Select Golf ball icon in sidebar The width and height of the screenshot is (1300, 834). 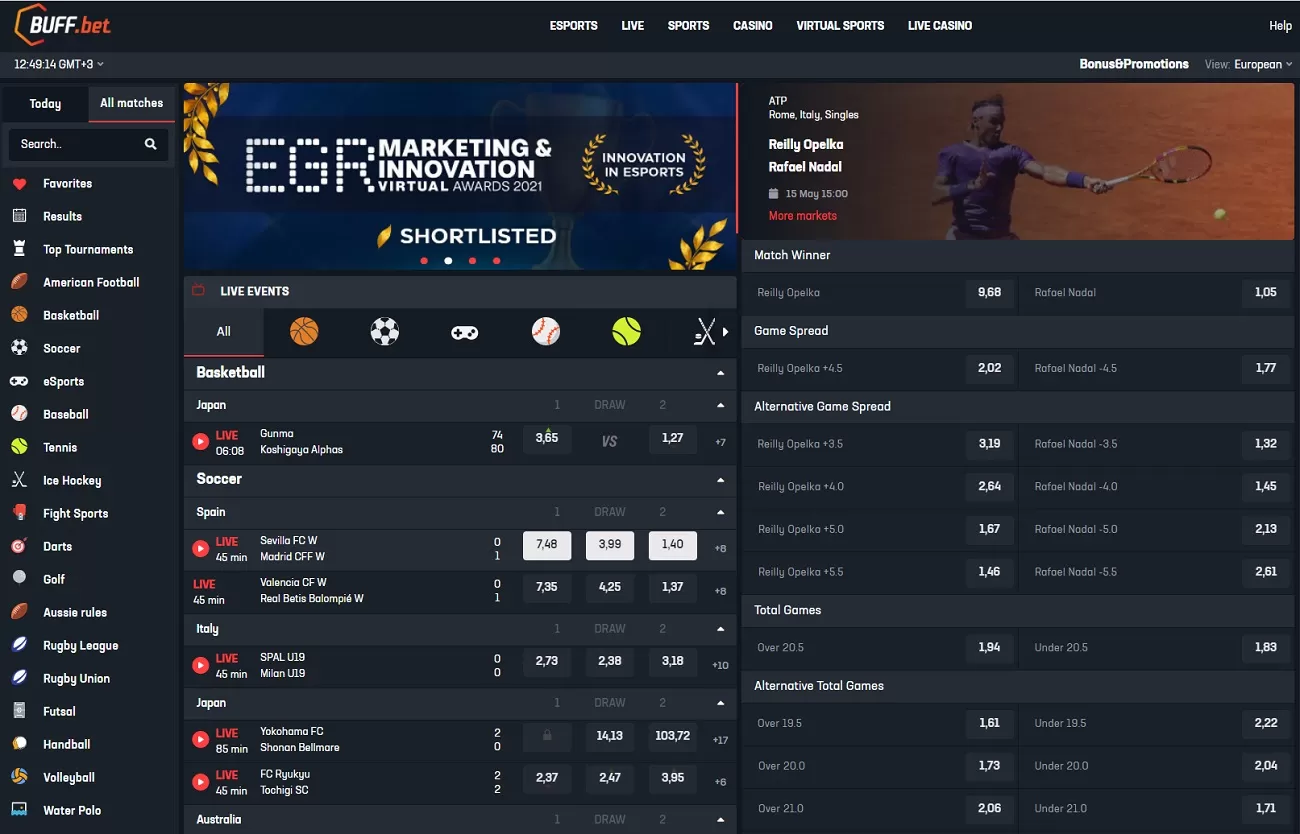click(19, 579)
